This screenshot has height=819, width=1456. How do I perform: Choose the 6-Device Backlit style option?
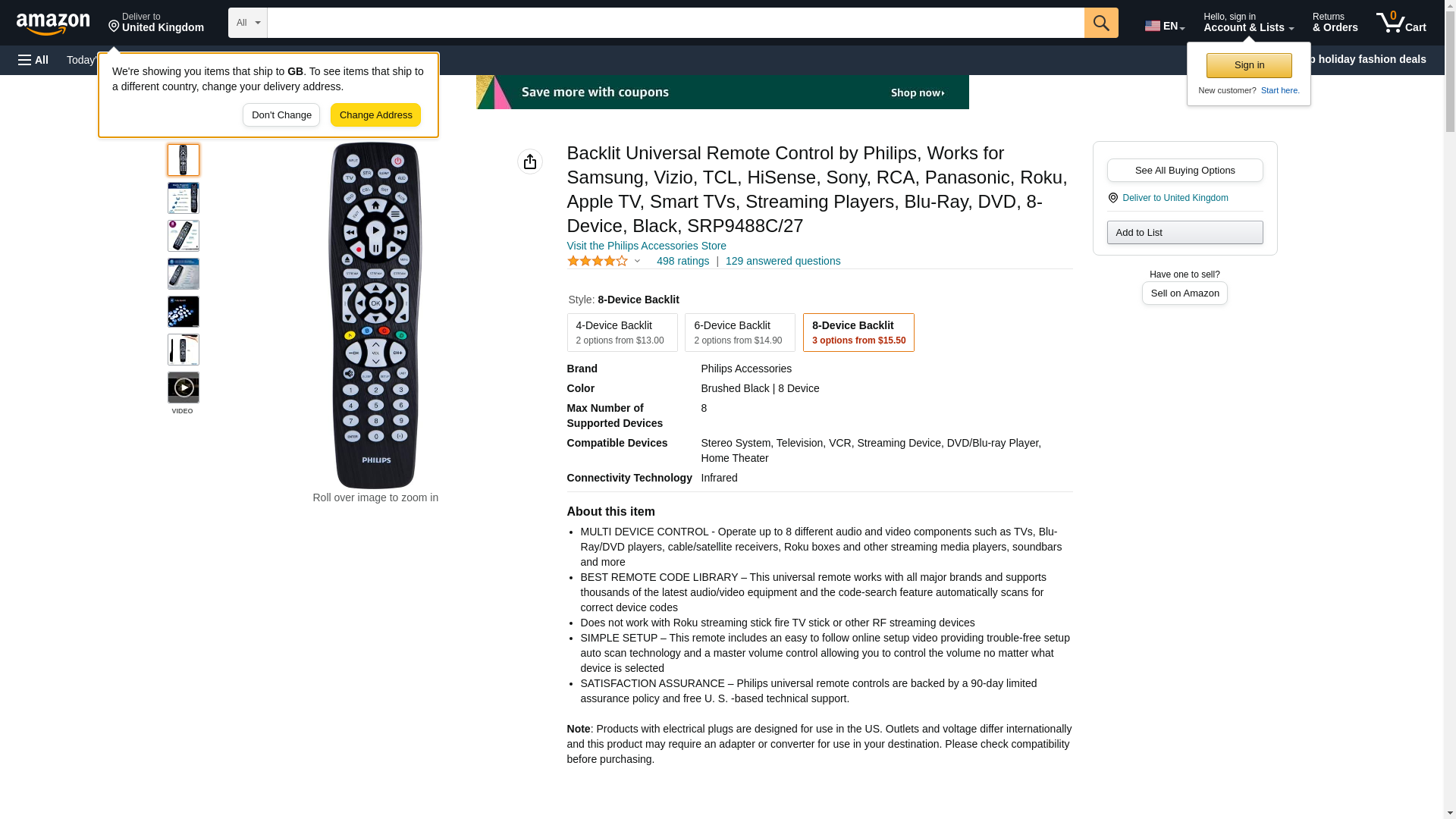pyautogui.click(x=740, y=332)
